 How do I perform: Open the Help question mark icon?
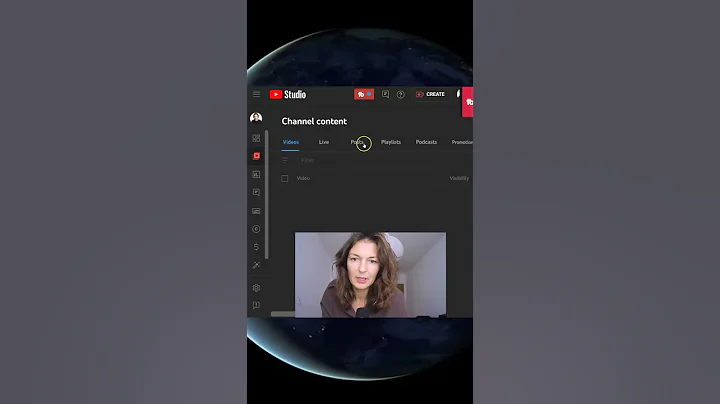[400, 95]
